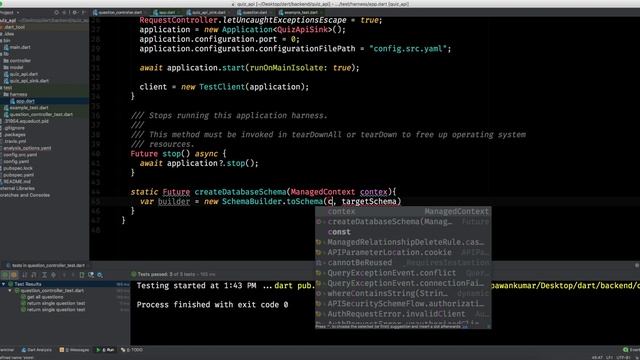The height and width of the screenshot is (360, 640).
Task: Click the sort tests alphabetically icon
Action: coord(24,275)
